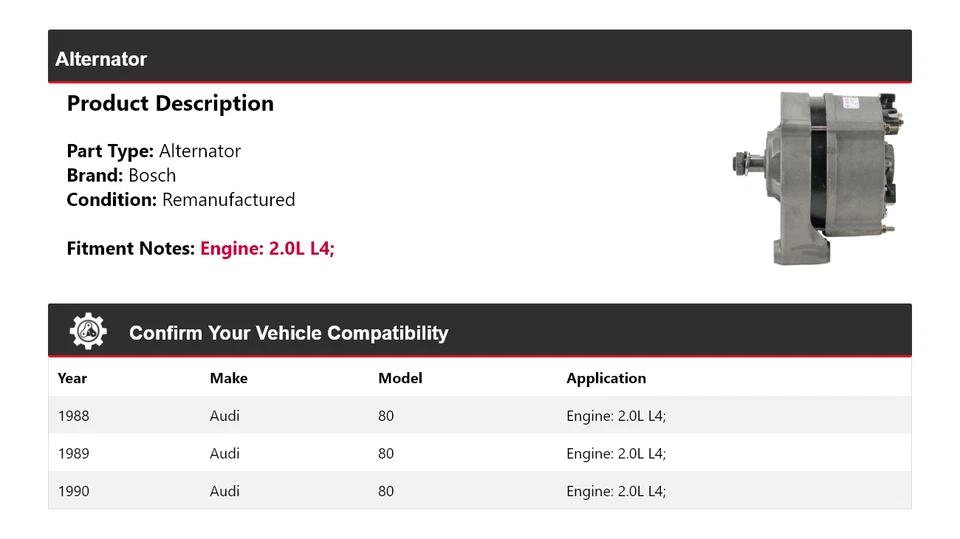The width and height of the screenshot is (960, 539).
Task: Click Audi in the 1990 row
Action: point(225,491)
